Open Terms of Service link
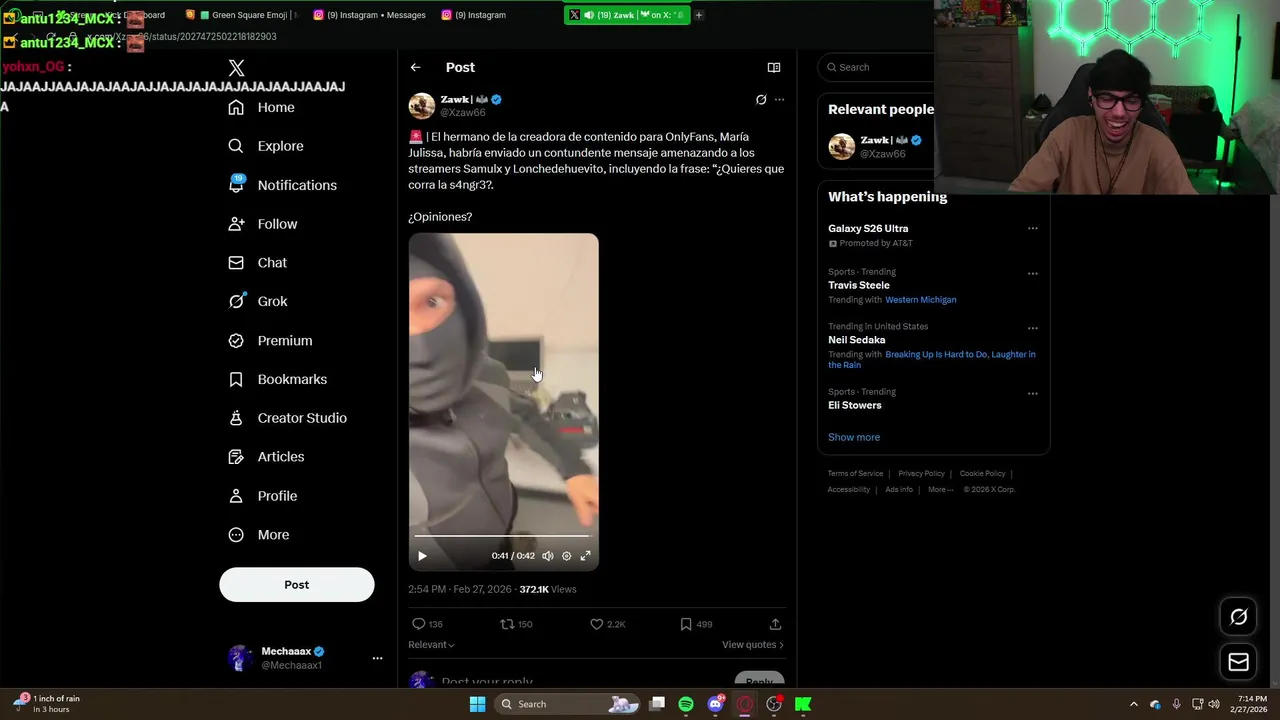The width and height of the screenshot is (1280, 720). 855,474
